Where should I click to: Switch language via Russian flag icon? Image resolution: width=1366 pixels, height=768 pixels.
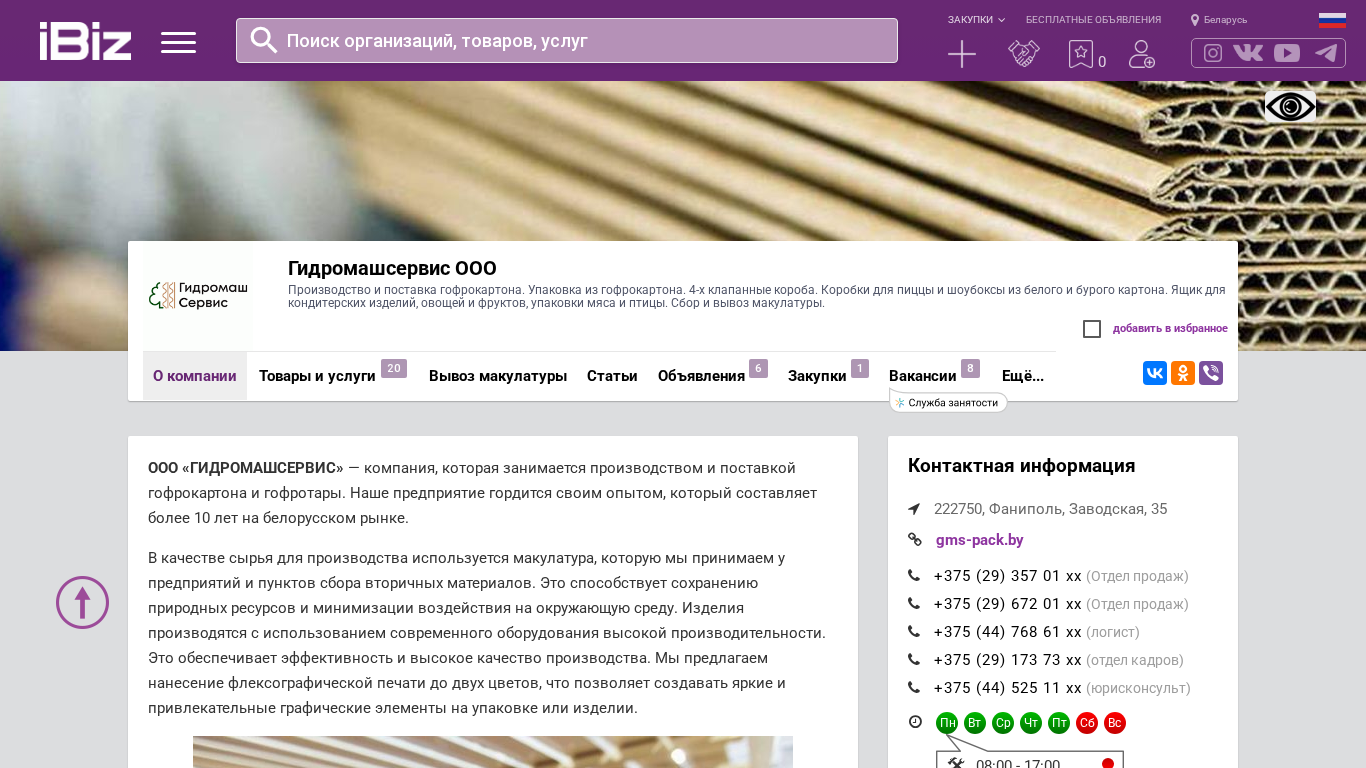point(1332,20)
